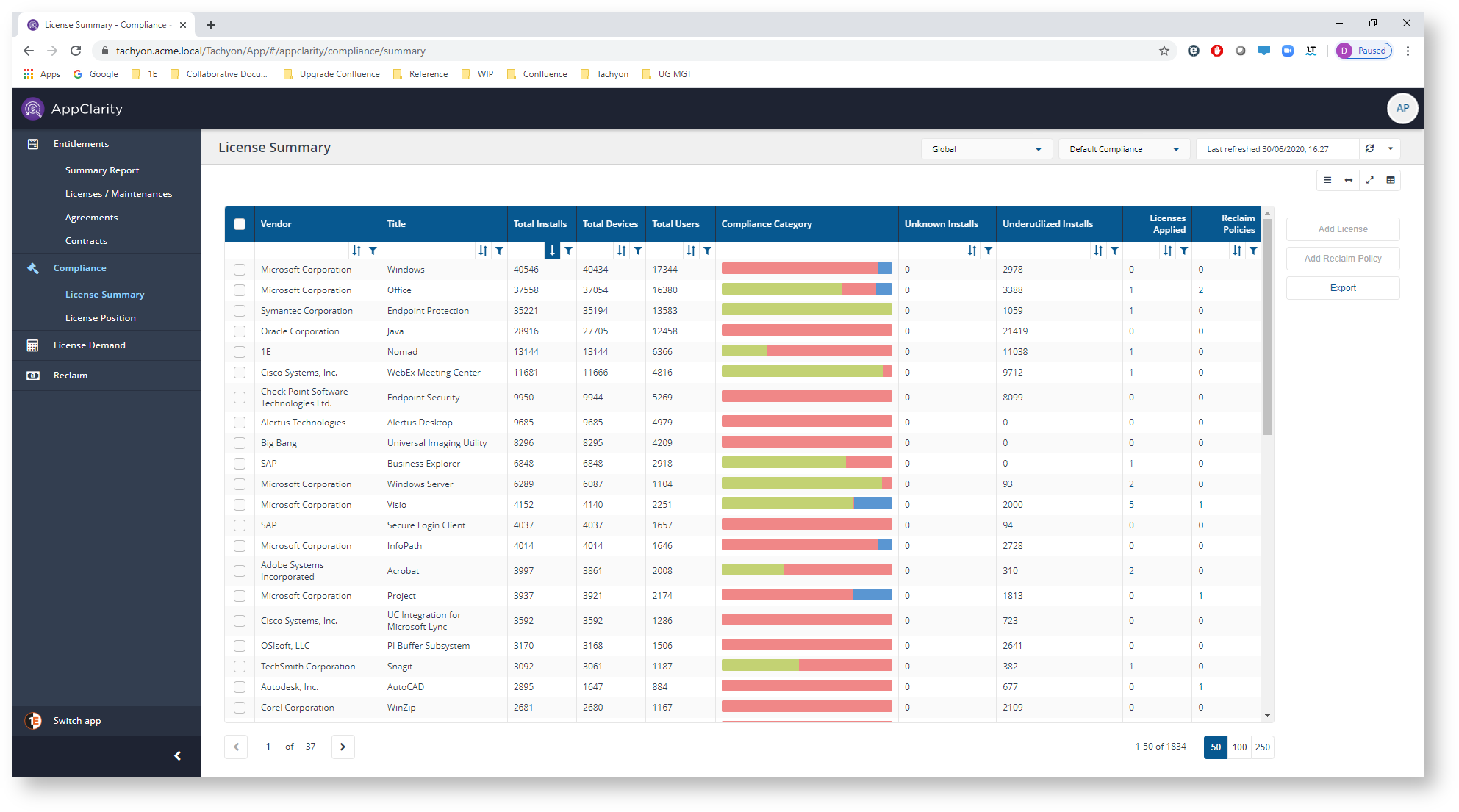Click the Visio compliance category bar
The width and height of the screenshot is (1459, 812).
[x=806, y=504]
